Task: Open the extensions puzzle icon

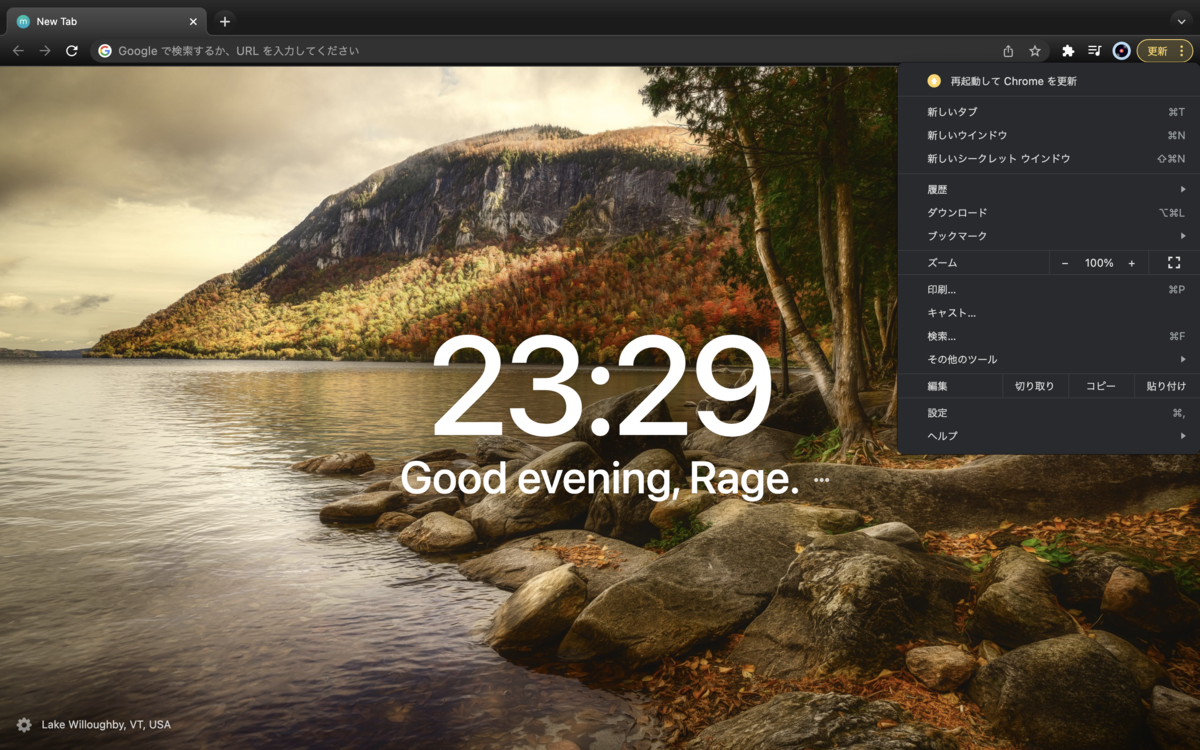Action: [1068, 51]
